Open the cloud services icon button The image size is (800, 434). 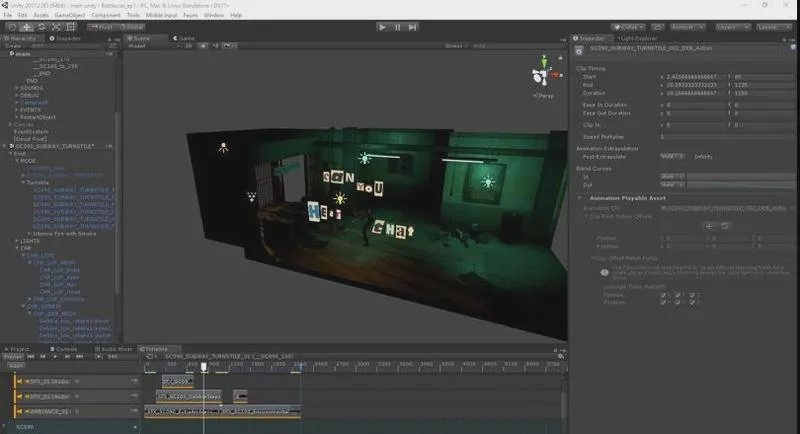[658, 27]
